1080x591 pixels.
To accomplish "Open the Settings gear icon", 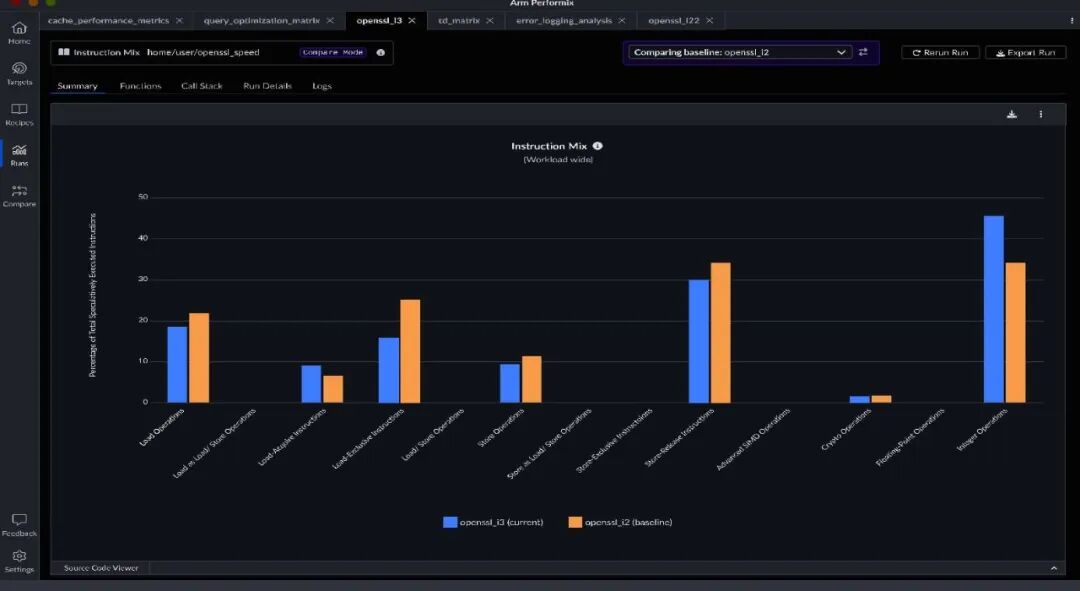I will tap(19, 561).
